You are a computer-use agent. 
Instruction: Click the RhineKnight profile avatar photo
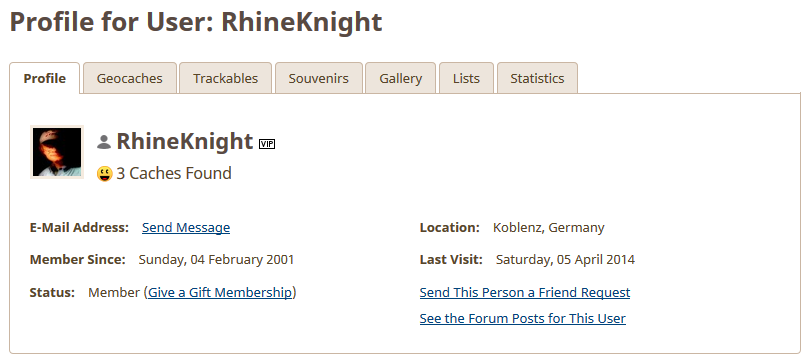pyautogui.click(x=57, y=152)
